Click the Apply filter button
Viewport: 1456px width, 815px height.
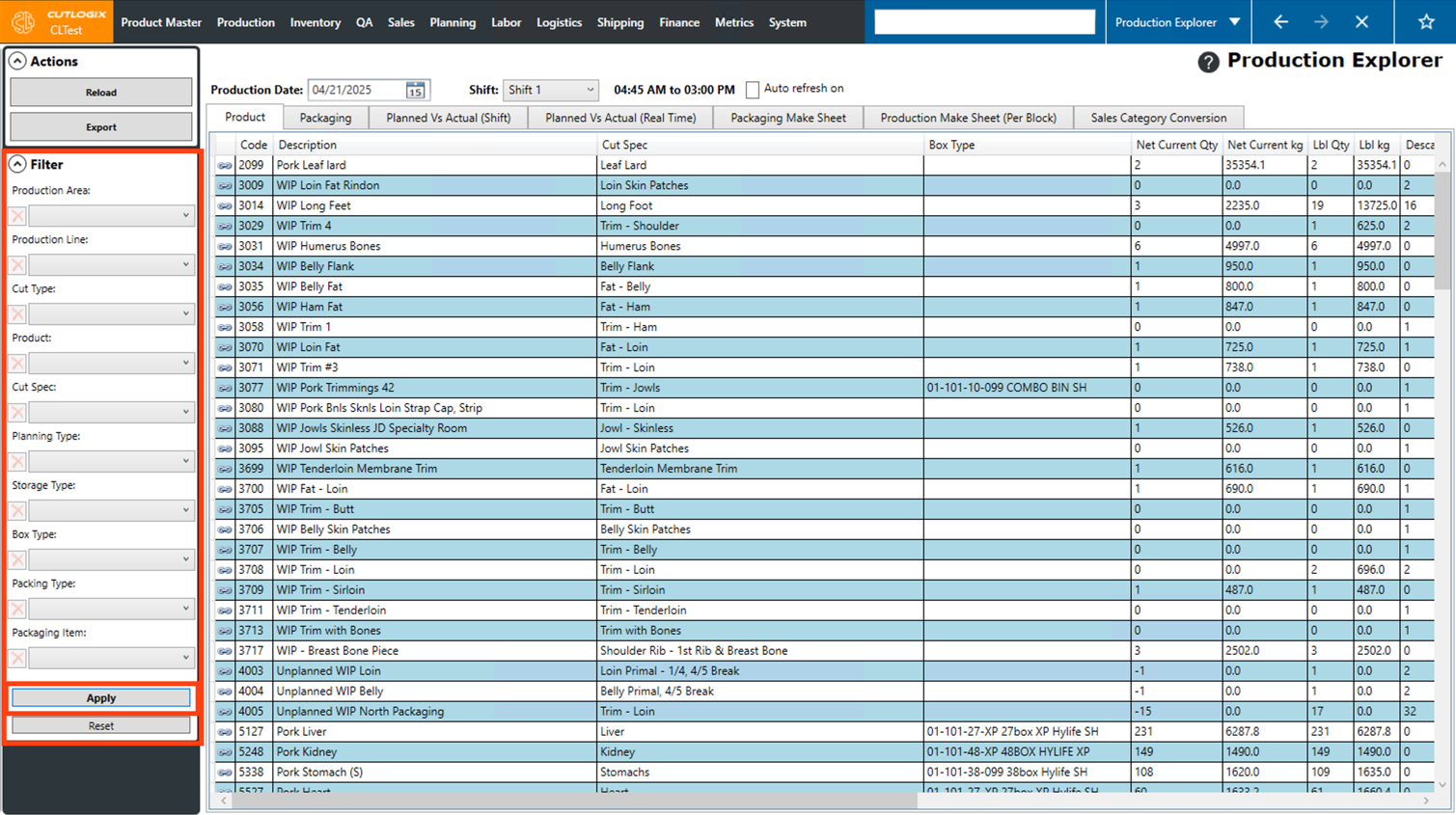click(101, 697)
